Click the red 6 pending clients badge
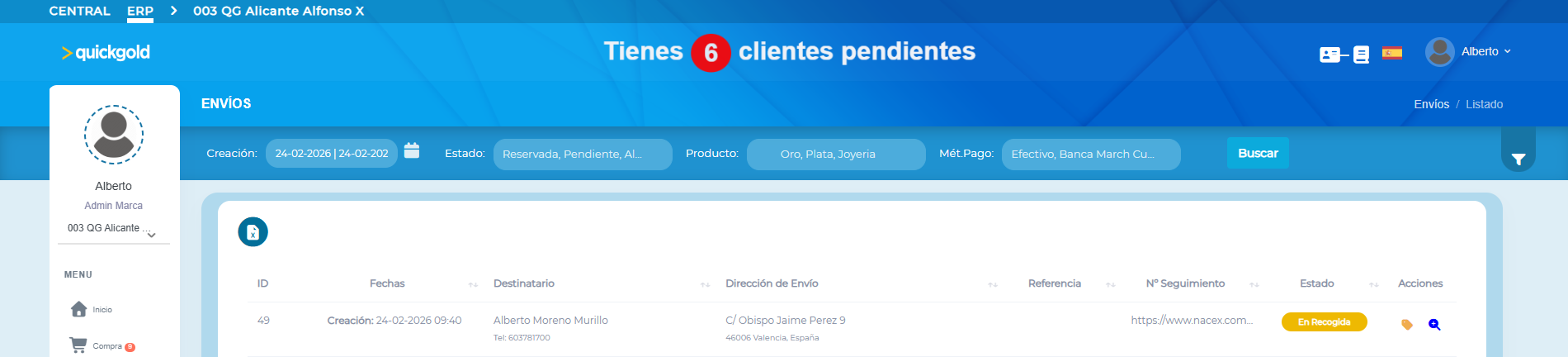This screenshot has width=1568, height=357. click(711, 53)
